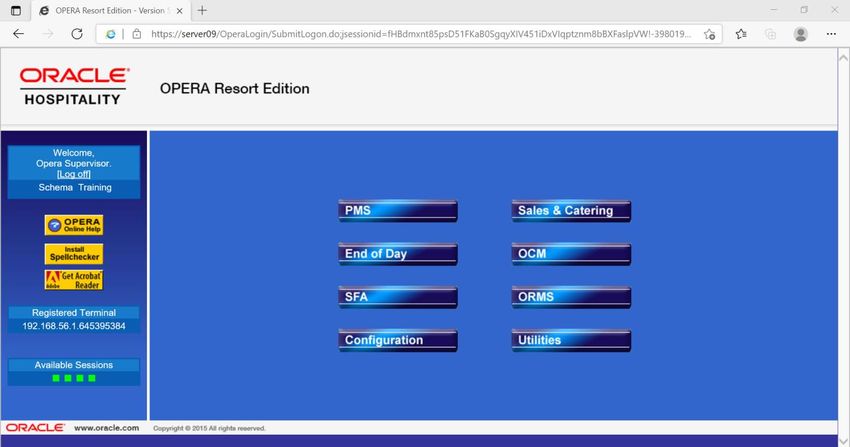Open End of Day module
850x447 pixels.
click(x=398, y=254)
